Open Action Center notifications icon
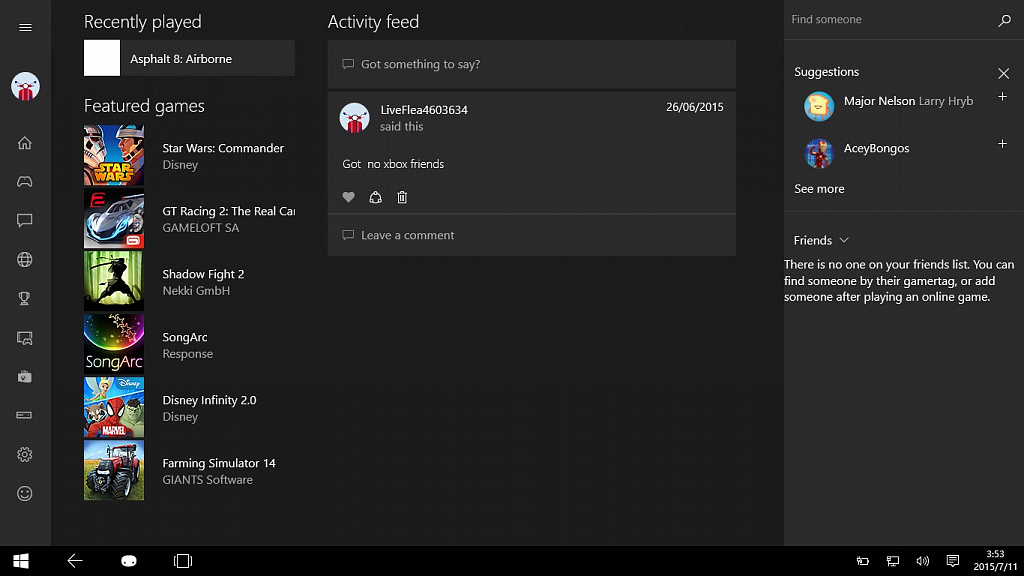Image resolution: width=1024 pixels, height=576 pixels. [x=953, y=561]
